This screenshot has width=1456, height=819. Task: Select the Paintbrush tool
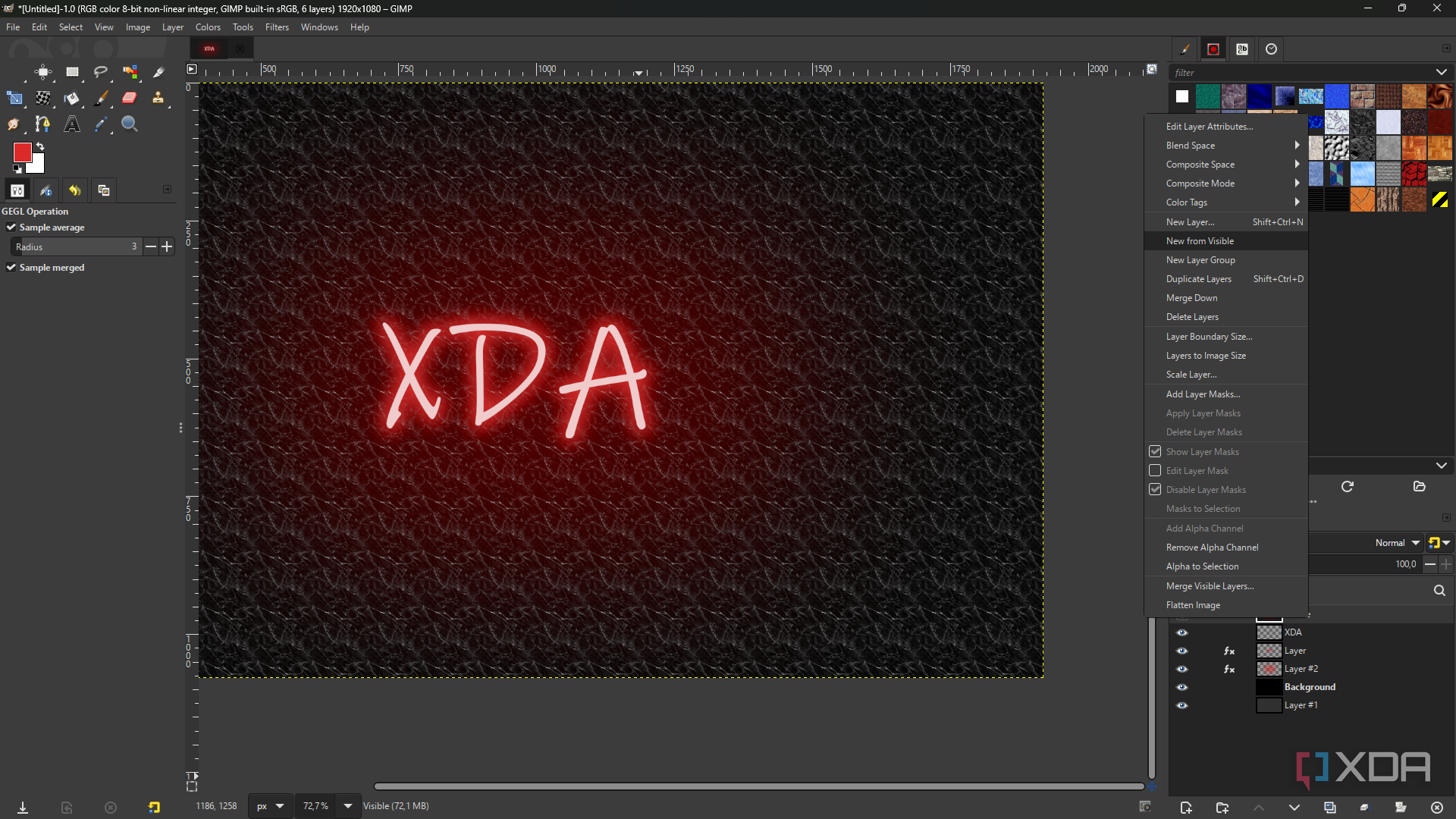[101, 98]
